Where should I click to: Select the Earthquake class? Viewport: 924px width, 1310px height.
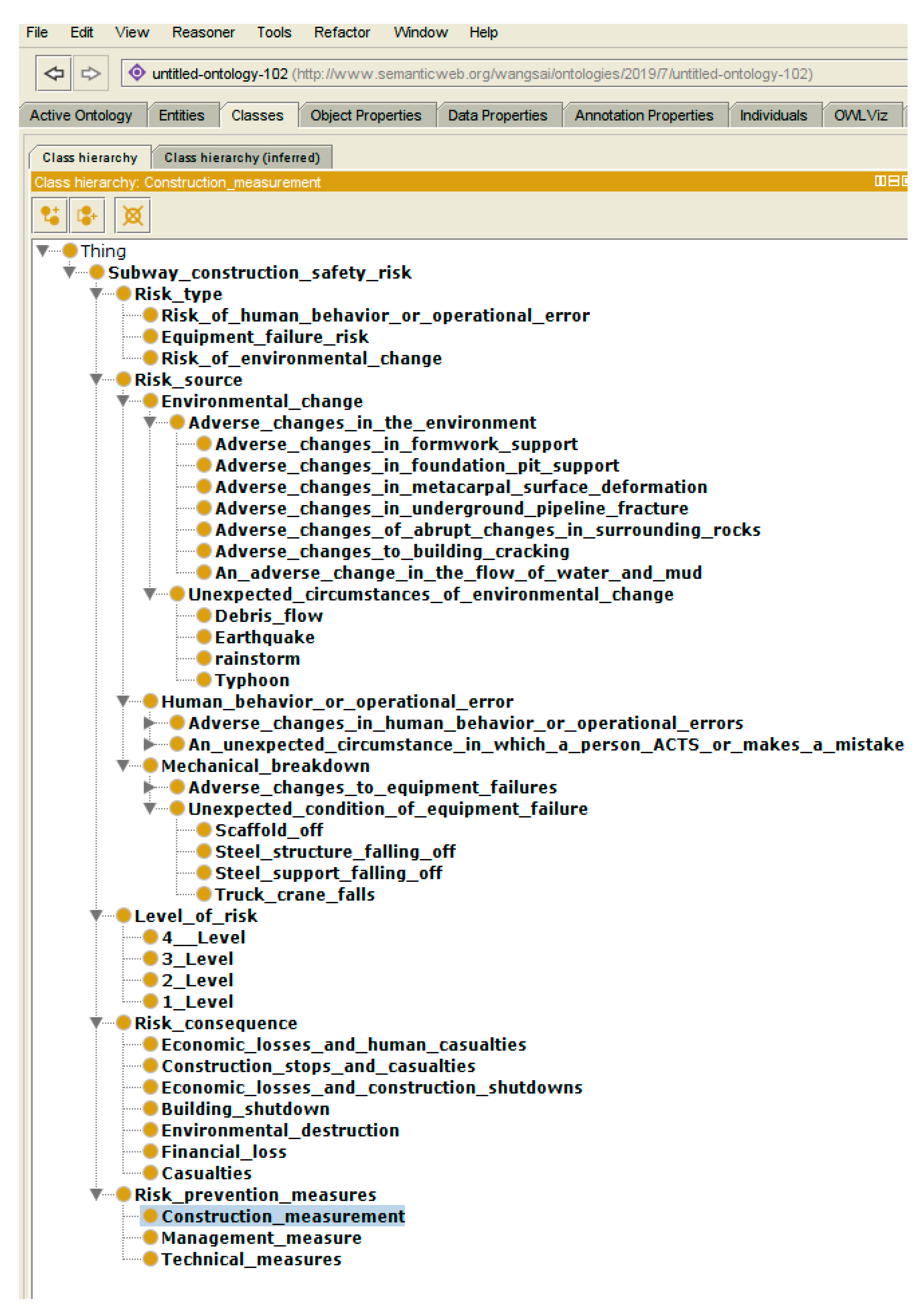coord(264,637)
